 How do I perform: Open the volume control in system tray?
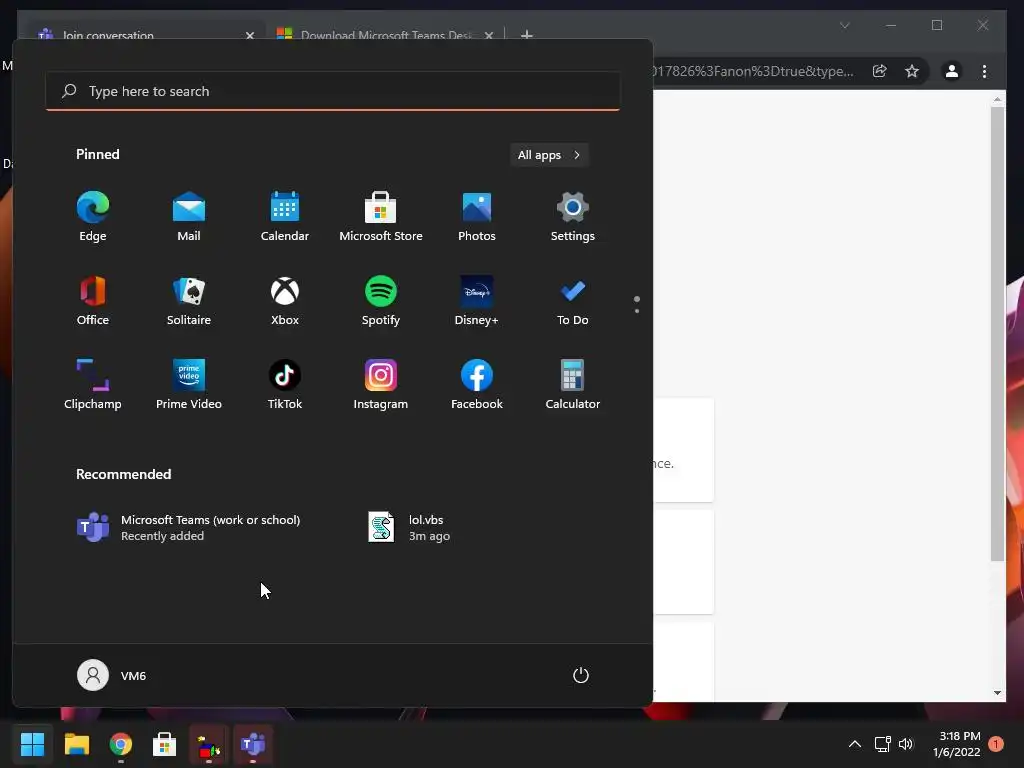point(906,744)
